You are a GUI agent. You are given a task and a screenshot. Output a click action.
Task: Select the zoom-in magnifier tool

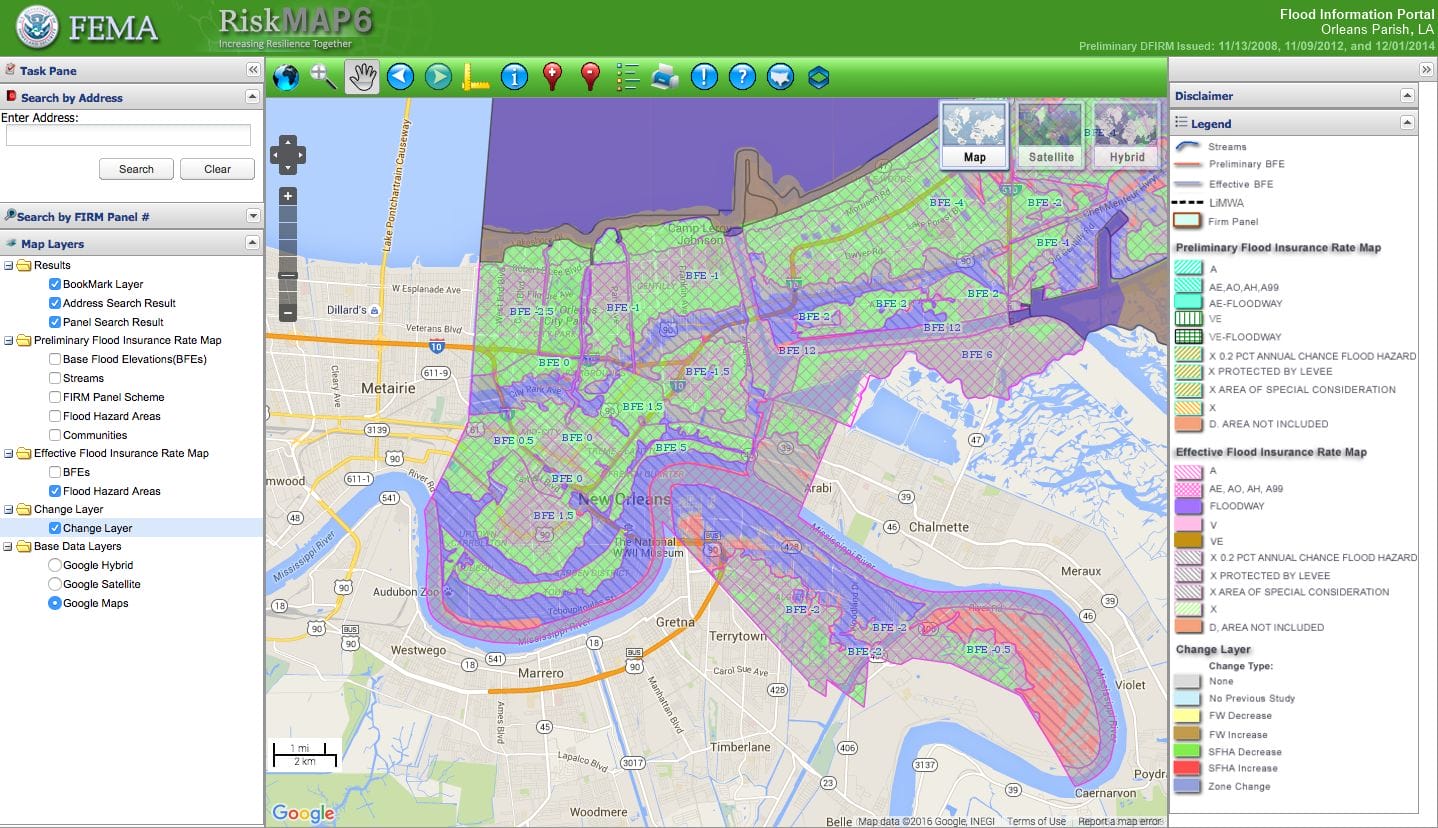[x=323, y=77]
